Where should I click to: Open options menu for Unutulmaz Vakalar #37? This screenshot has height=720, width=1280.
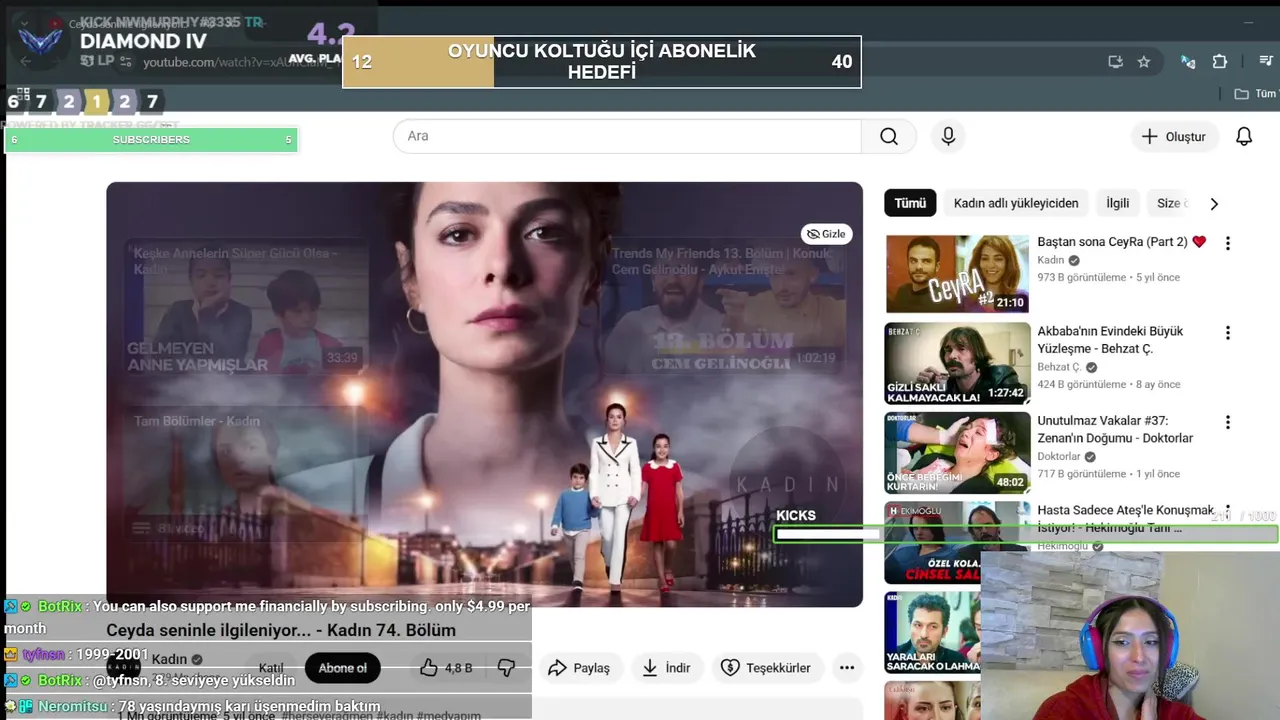pyautogui.click(x=1228, y=422)
